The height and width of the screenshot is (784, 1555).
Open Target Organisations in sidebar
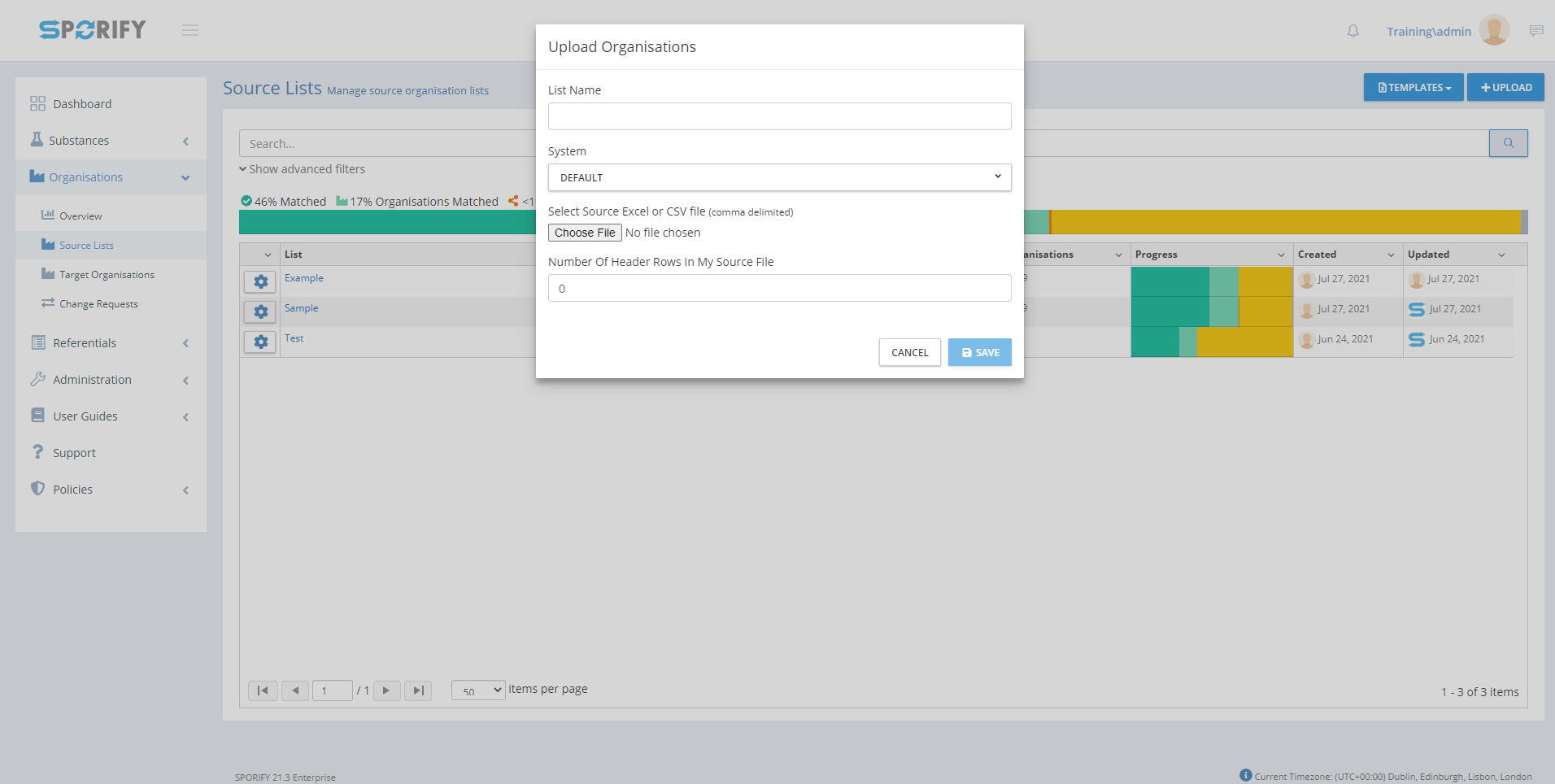107,275
